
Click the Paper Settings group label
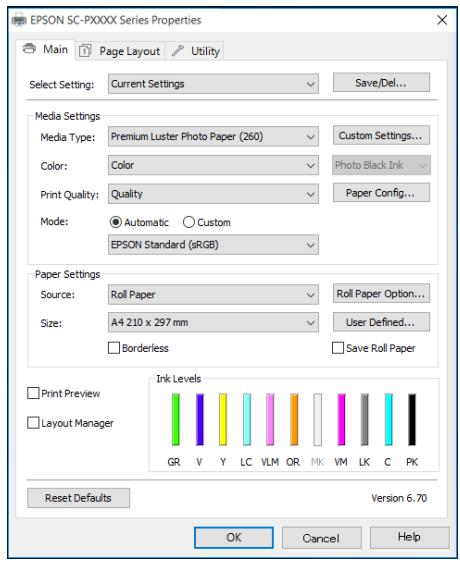click(x=67, y=275)
